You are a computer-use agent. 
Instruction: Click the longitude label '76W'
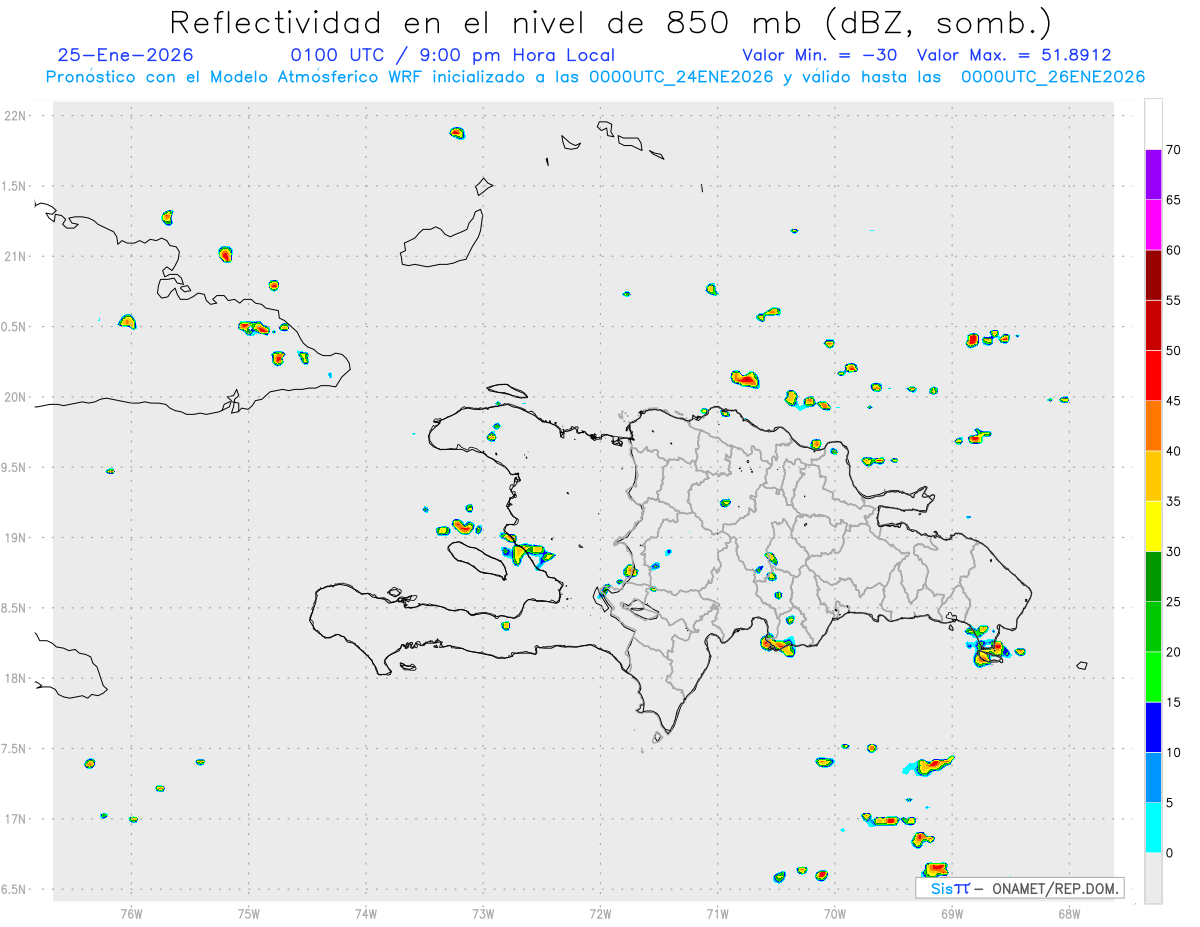131,912
